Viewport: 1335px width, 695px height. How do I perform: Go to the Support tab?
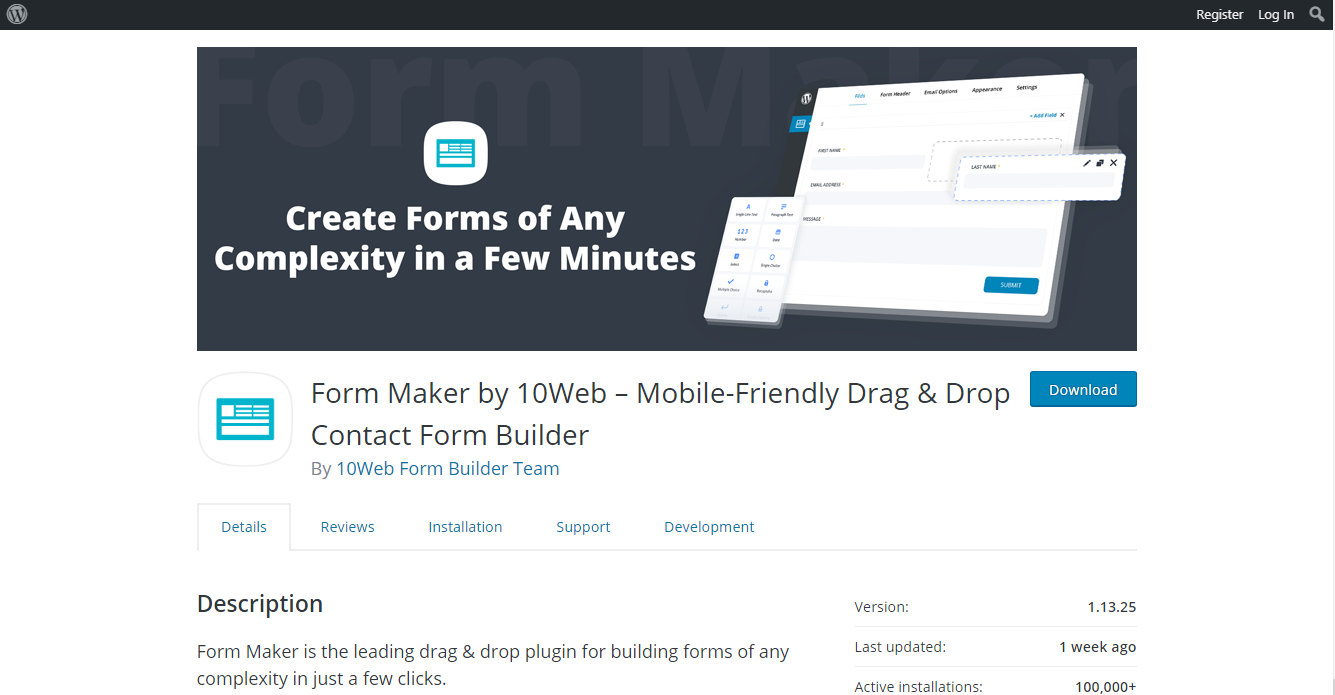click(583, 527)
